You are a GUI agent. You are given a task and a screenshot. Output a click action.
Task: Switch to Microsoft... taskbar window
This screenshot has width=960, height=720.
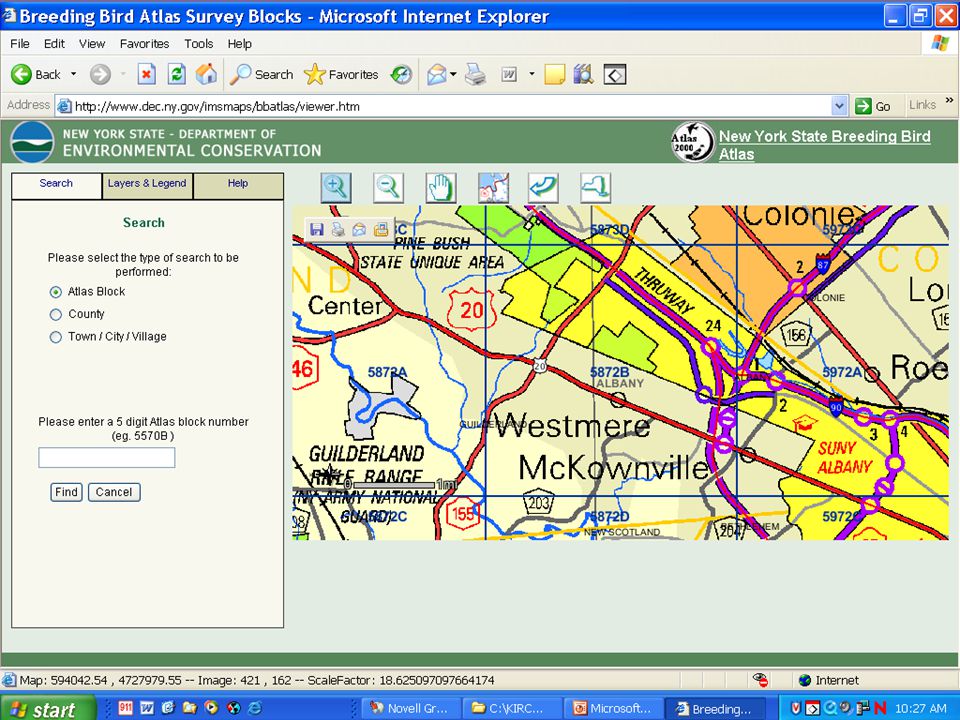coord(611,708)
